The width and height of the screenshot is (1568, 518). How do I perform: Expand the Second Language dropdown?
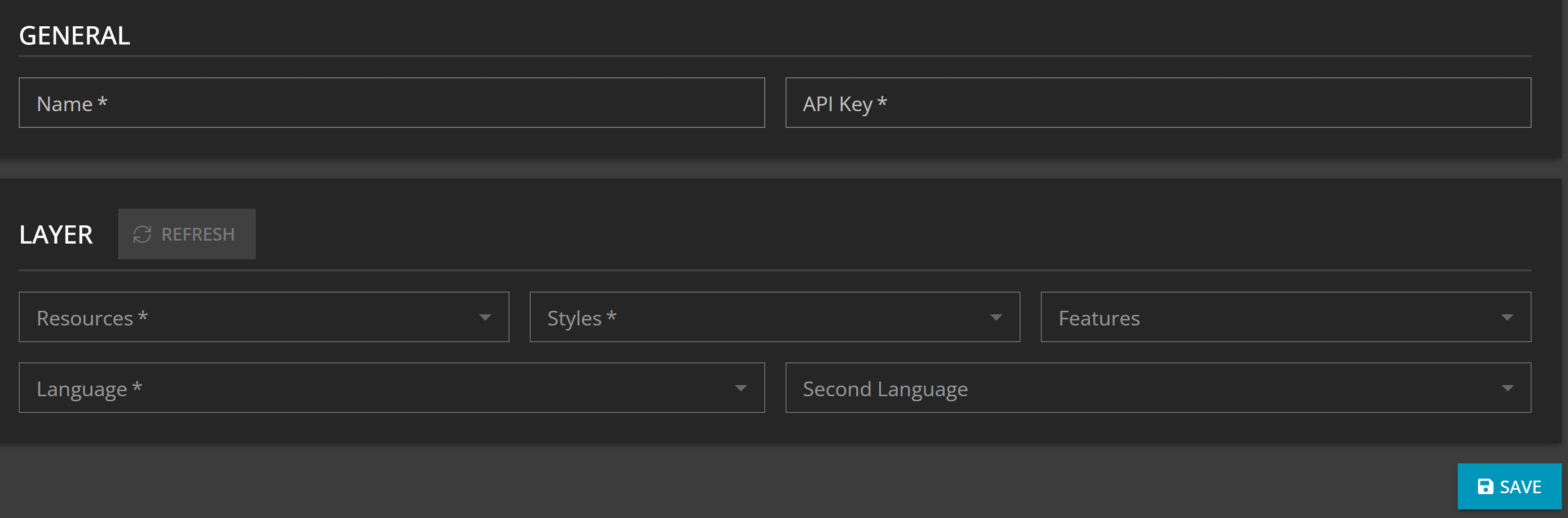click(x=1158, y=388)
